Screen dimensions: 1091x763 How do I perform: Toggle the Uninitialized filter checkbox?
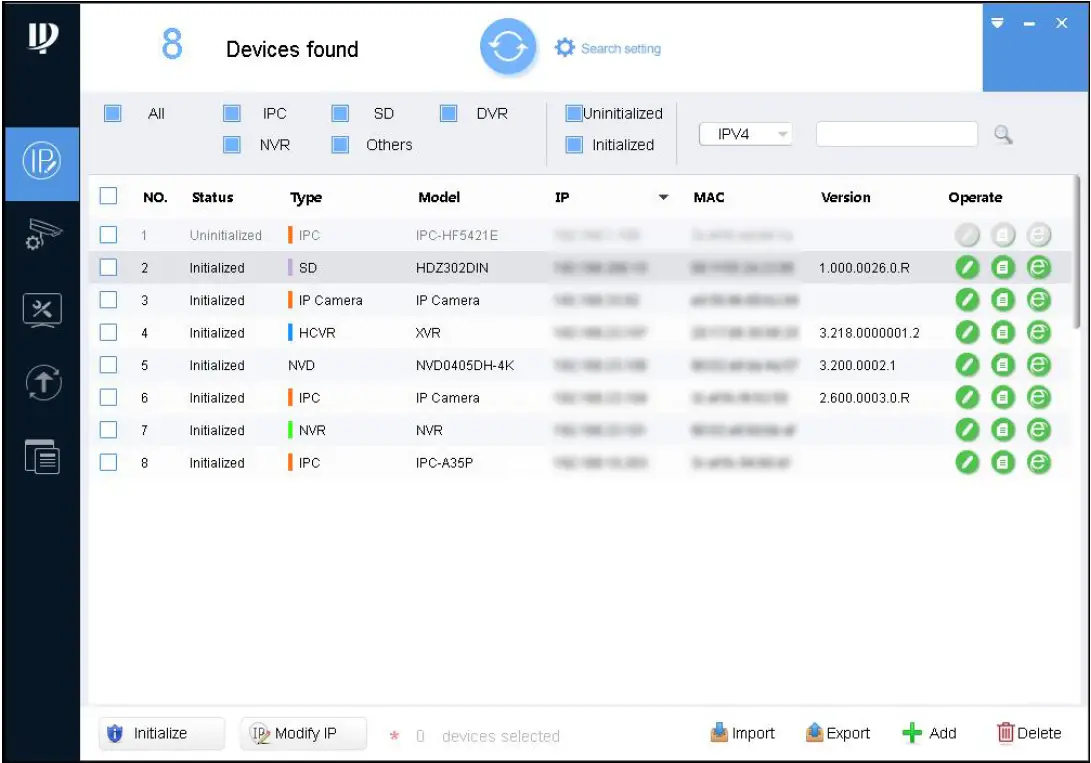pos(573,113)
